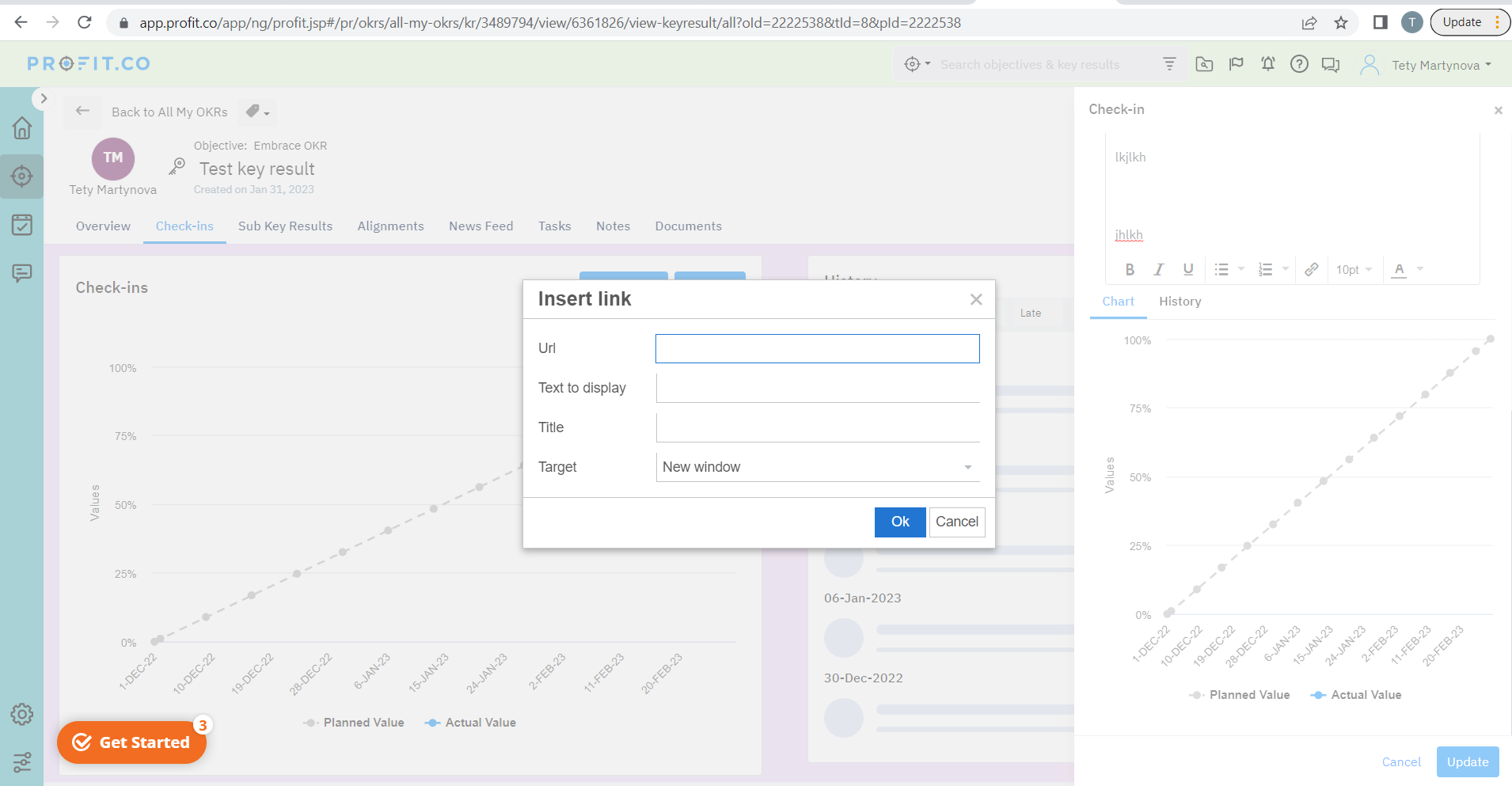Click the insert link icon in editor
The image size is (1512, 786).
pyautogui.click(x=1312, y=270)
